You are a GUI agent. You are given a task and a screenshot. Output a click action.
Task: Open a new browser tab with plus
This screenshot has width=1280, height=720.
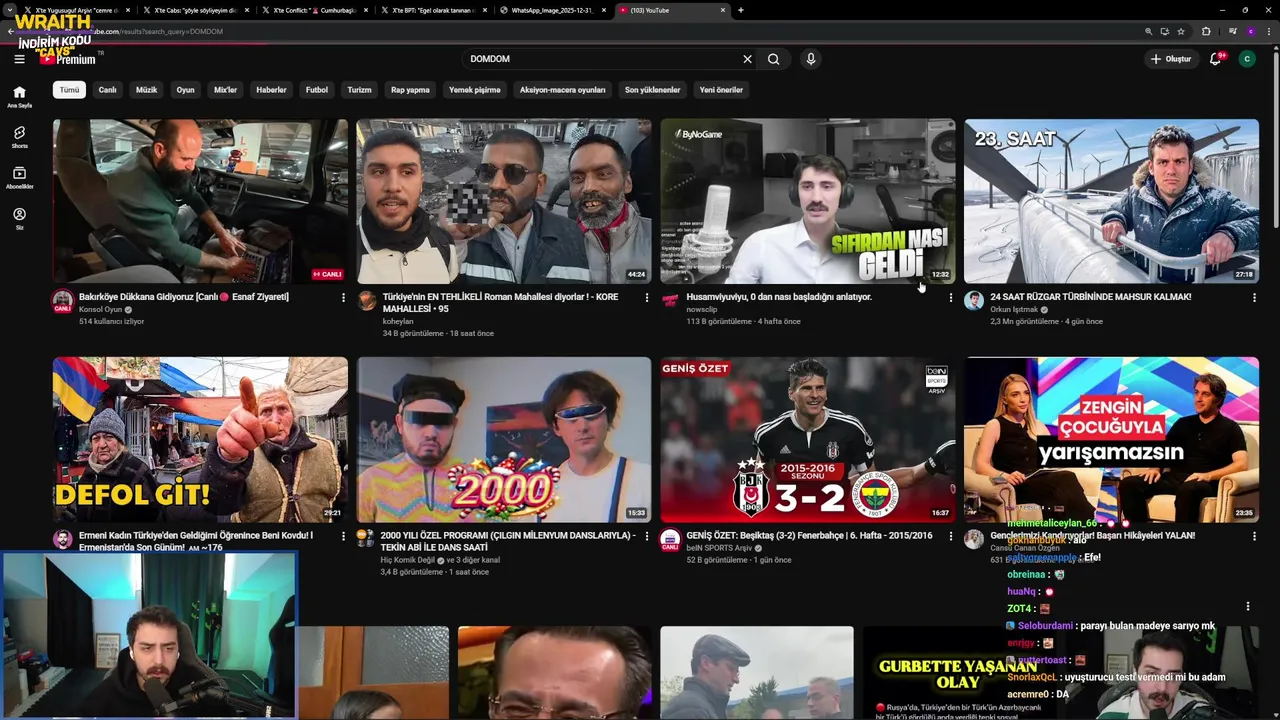pyautogui.click(x=740, y=10)
